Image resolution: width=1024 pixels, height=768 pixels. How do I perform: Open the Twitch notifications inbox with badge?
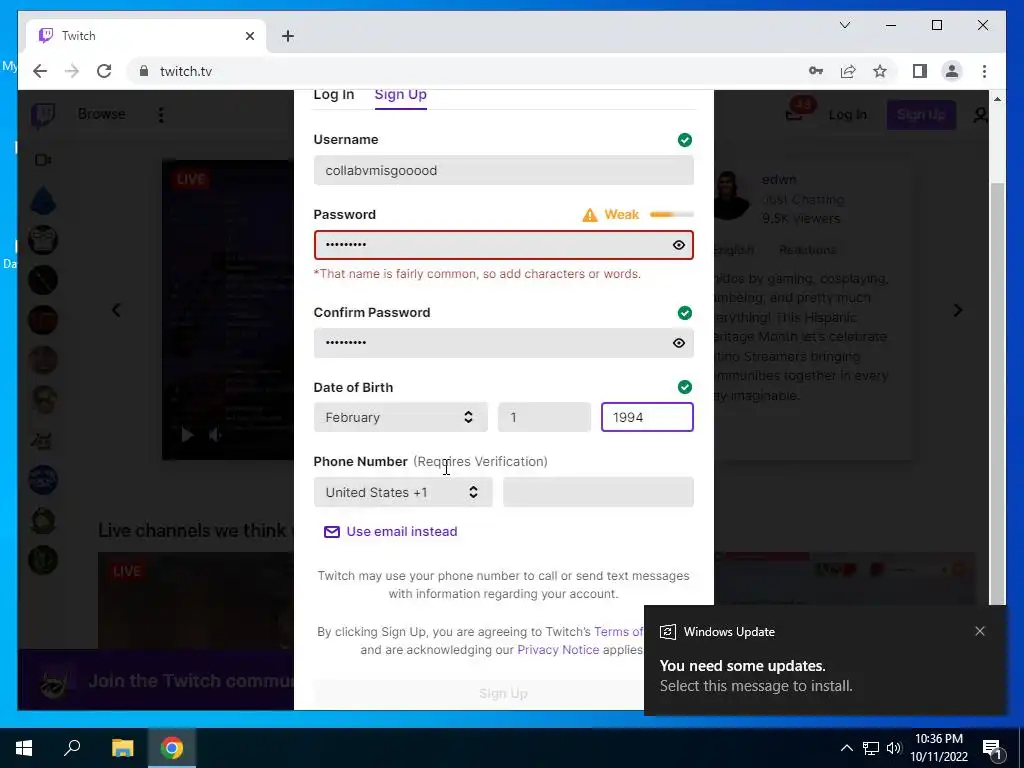point(797,111)
